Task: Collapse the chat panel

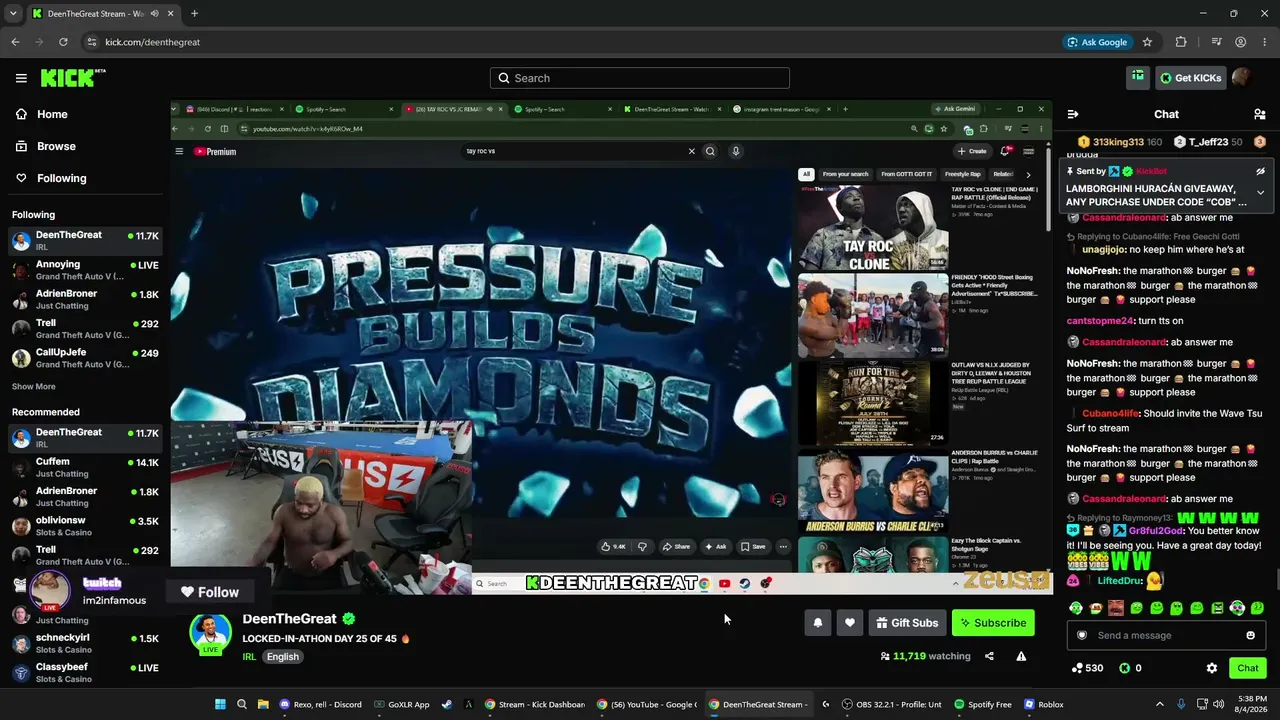Action: click(x=1072, y=114)
